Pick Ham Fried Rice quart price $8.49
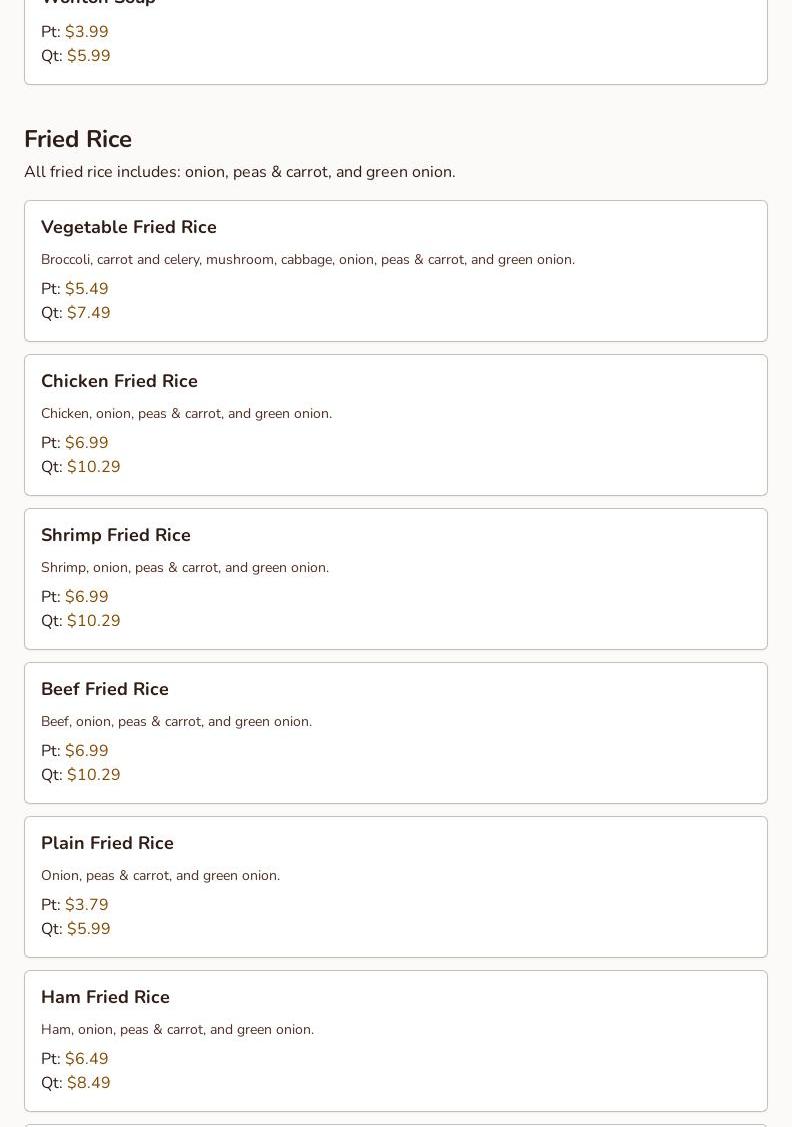The image size is (792, 1127). 89,1083
